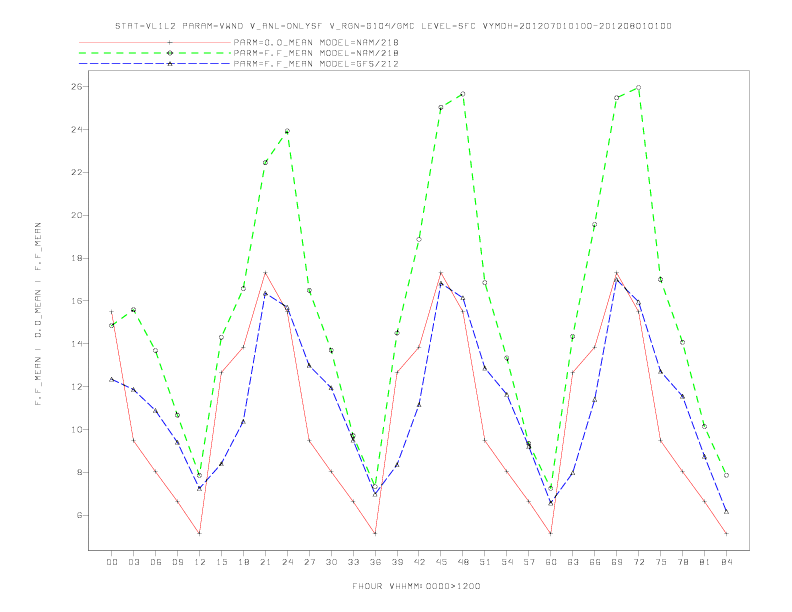Click red observed point at hour 00
The image size is (792, 612).
click(x=112, y=312)
